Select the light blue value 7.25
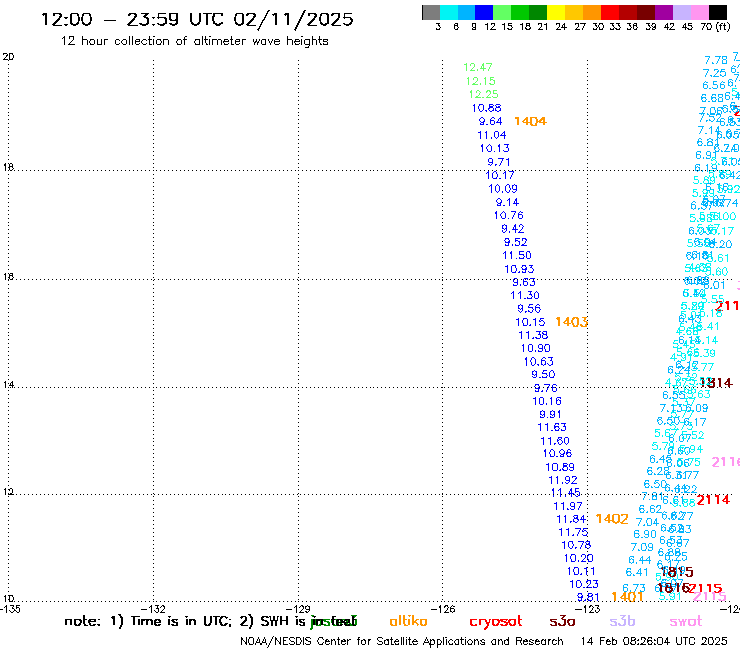The height and width of the screenshot is (650, 740). pyautogui.click(x=715, y=73)
